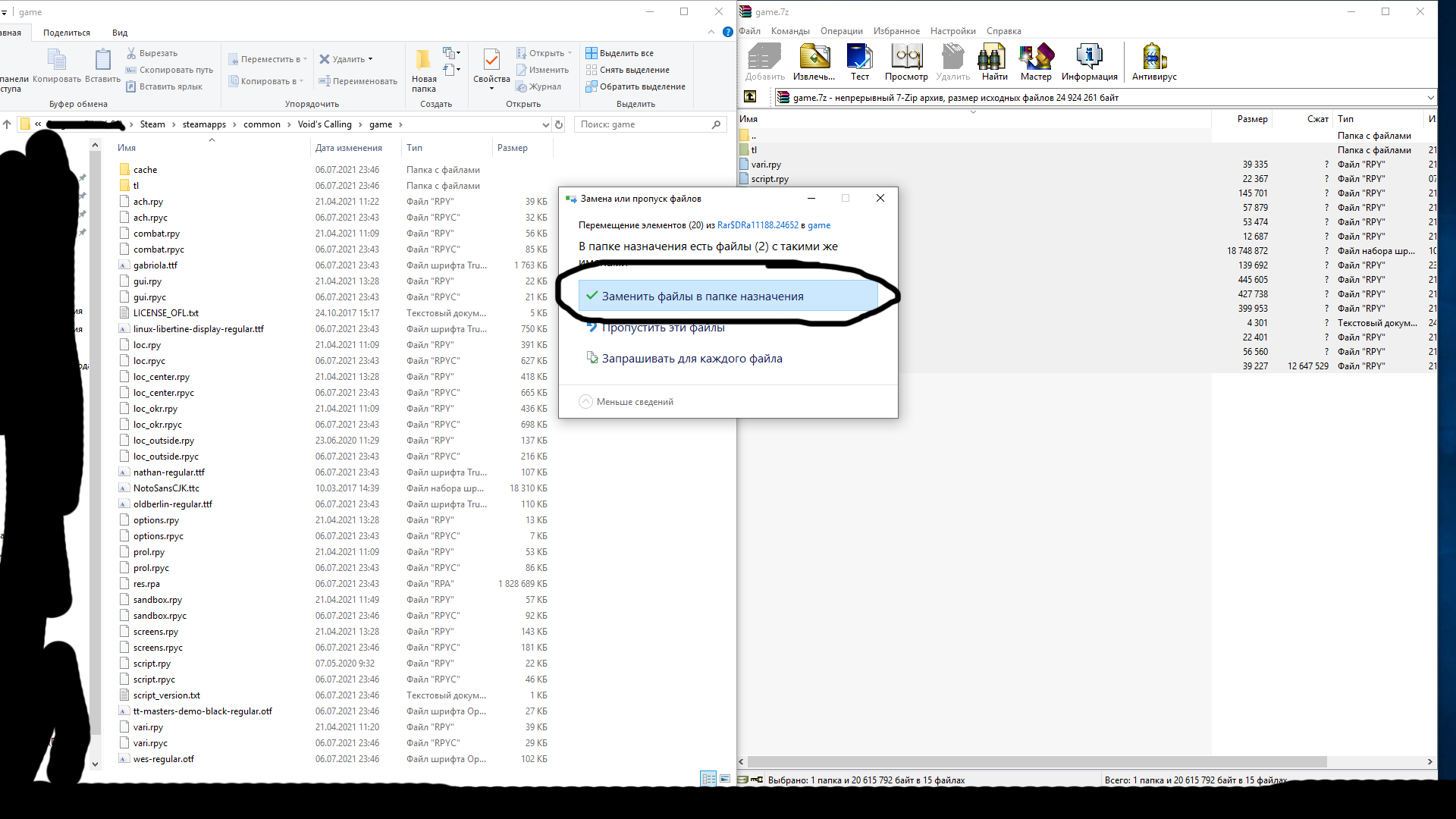This screenshot has height=819, width=1456.
Task: Open the WinRAR Commands menu
Action: coord(789,31)
